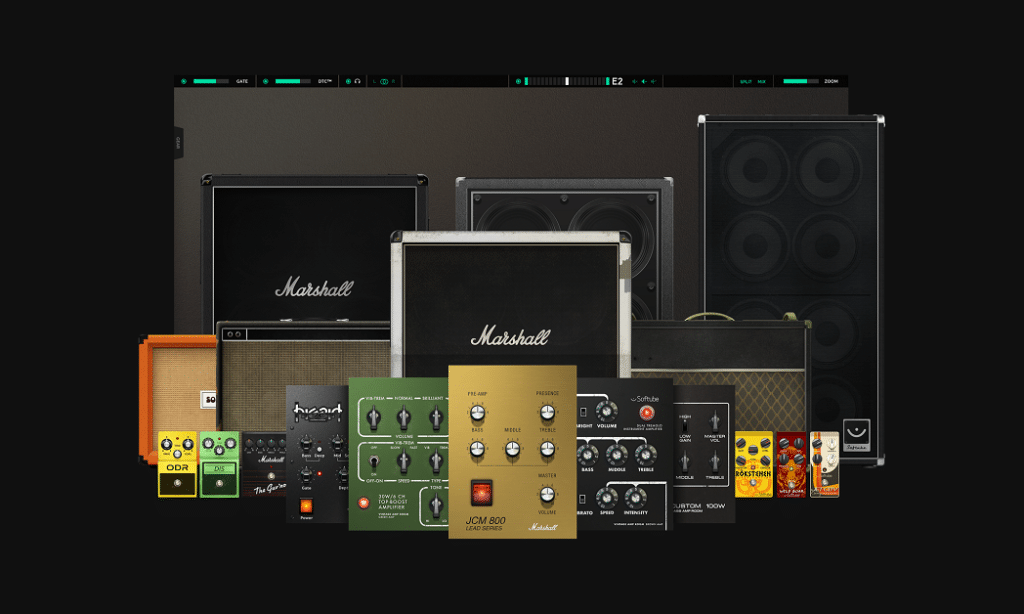Image resolution: width=1024 pixels, height=614 pixels.
Task: Click the green amp Normal volume knob
Action: coord(404,417)
